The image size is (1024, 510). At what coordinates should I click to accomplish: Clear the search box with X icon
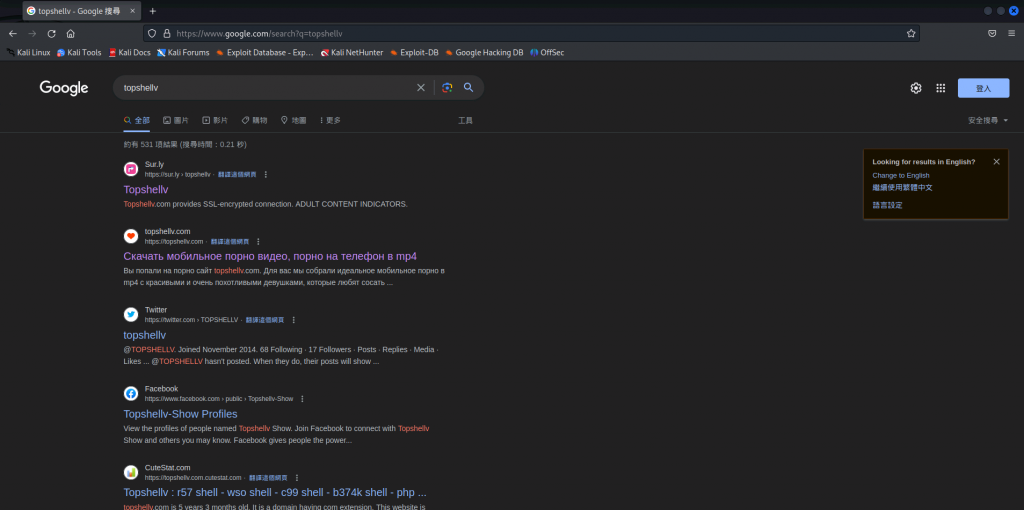(421, 88)
